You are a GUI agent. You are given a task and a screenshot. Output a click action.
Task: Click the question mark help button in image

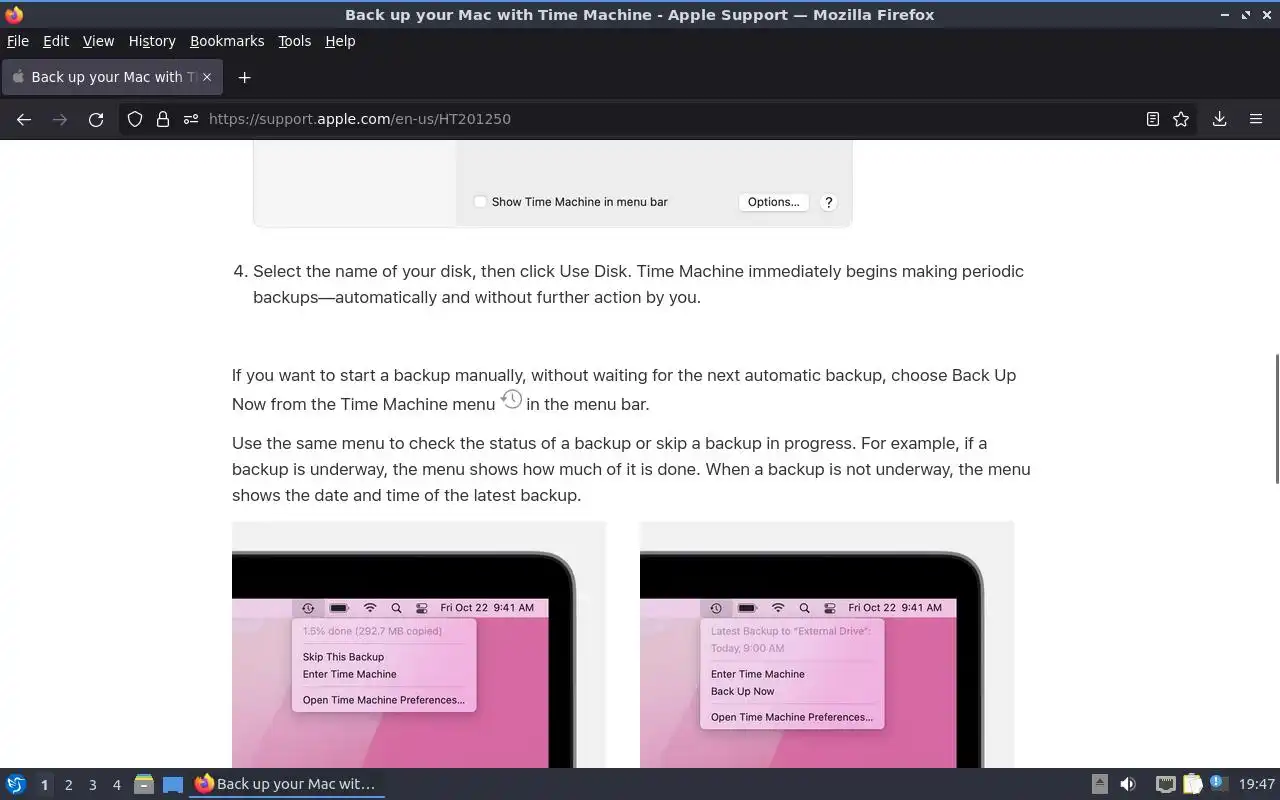(828, 202)
